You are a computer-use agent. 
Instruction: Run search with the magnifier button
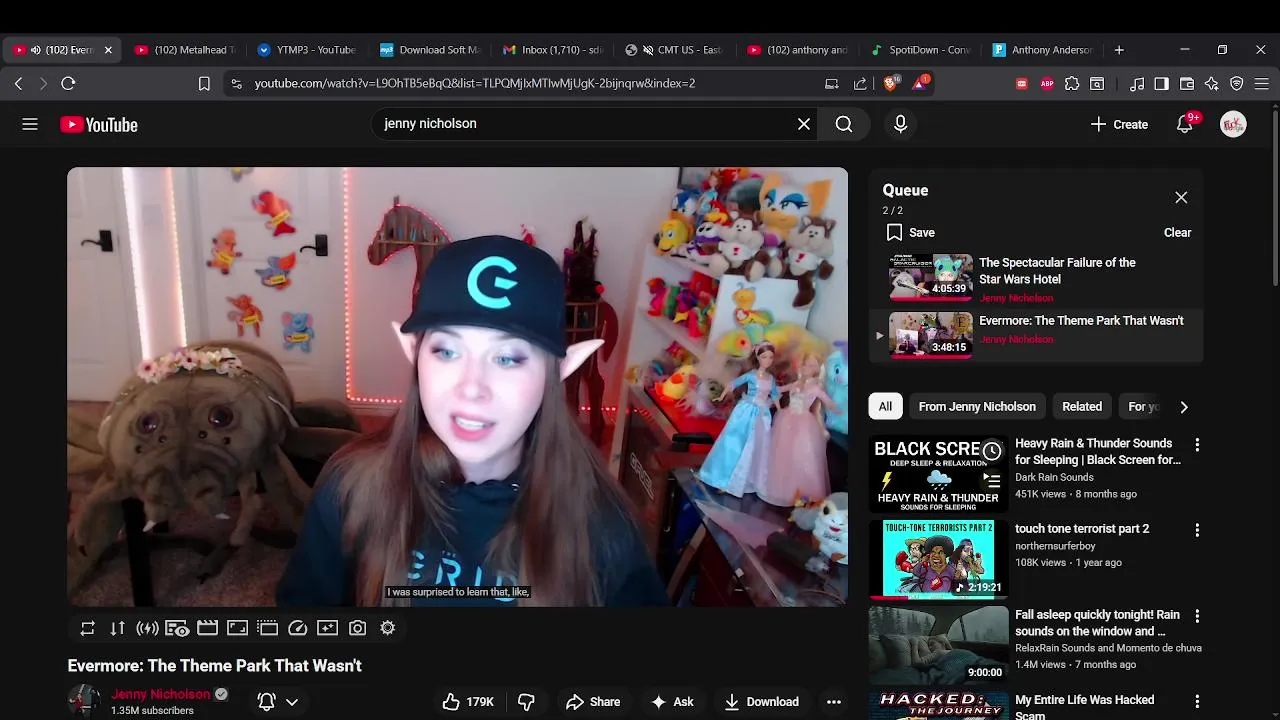[x=844, y=124]
